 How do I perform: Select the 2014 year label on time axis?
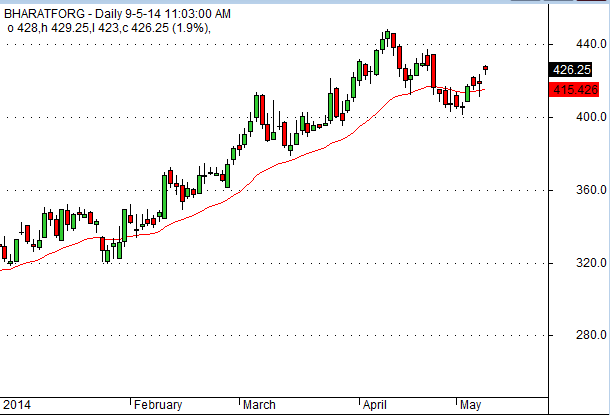(x=15, y=405)
